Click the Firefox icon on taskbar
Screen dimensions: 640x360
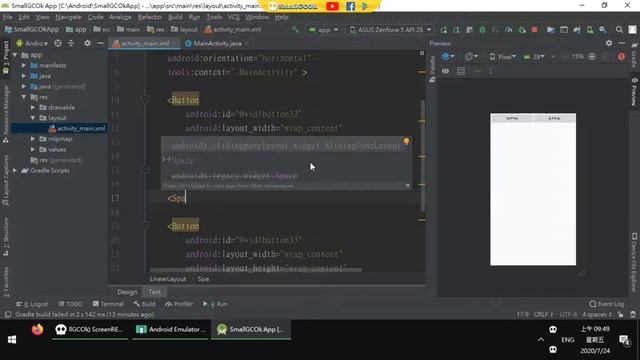pos(37,330)
